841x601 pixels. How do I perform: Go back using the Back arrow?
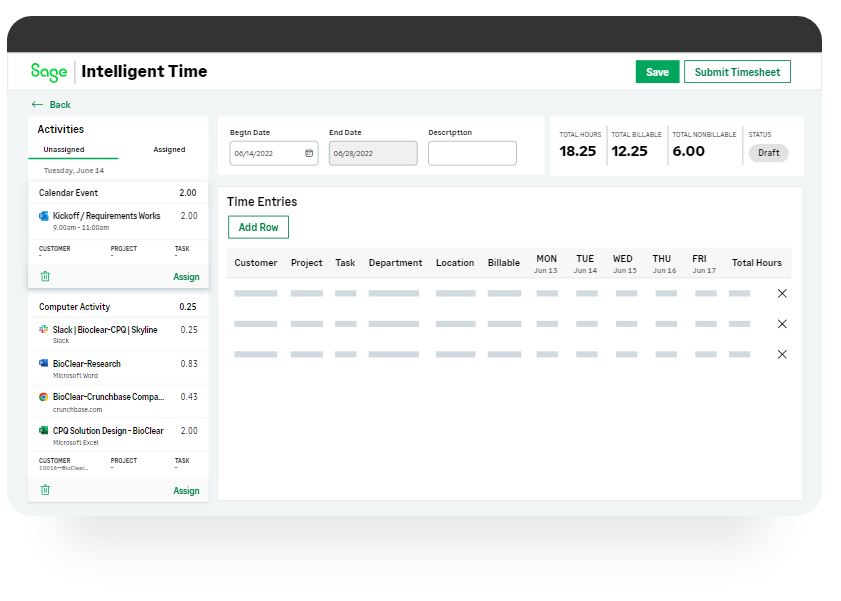click(x=51, y=105)
